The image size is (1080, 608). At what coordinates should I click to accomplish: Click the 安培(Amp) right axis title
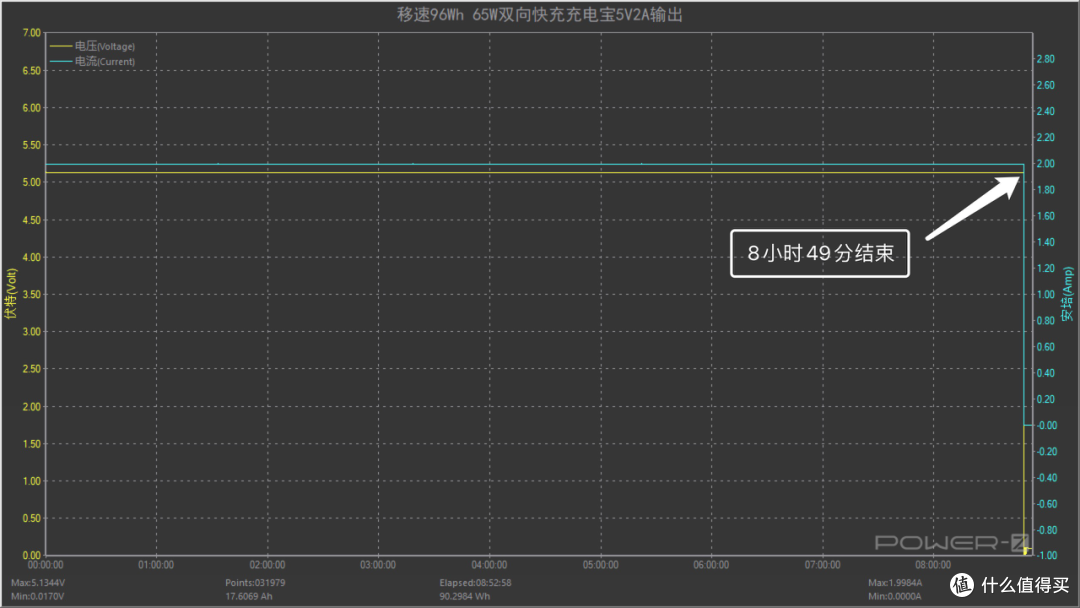coord(1067,294)
